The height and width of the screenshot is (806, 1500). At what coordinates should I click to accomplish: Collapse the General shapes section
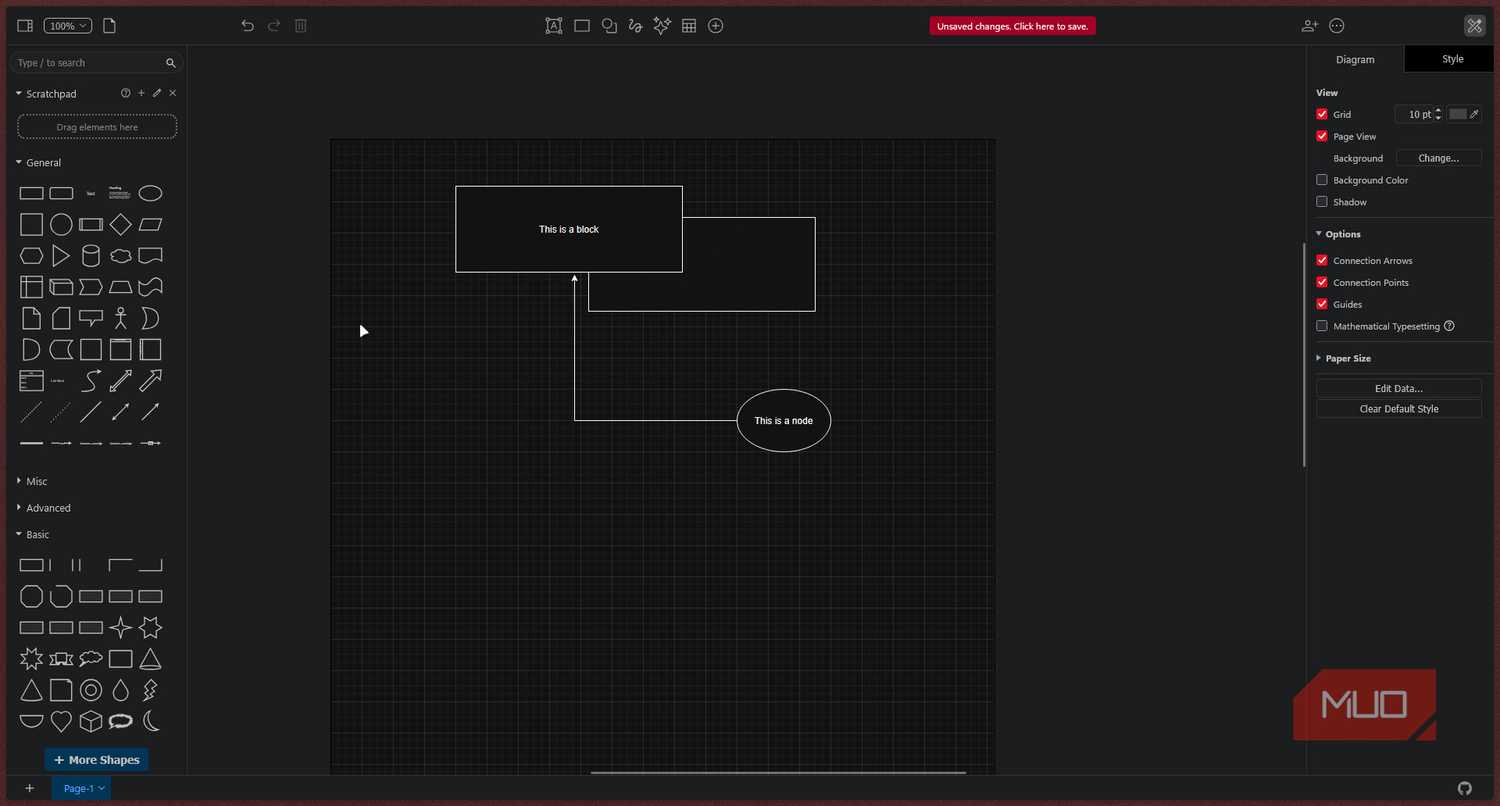coord(19,162)
